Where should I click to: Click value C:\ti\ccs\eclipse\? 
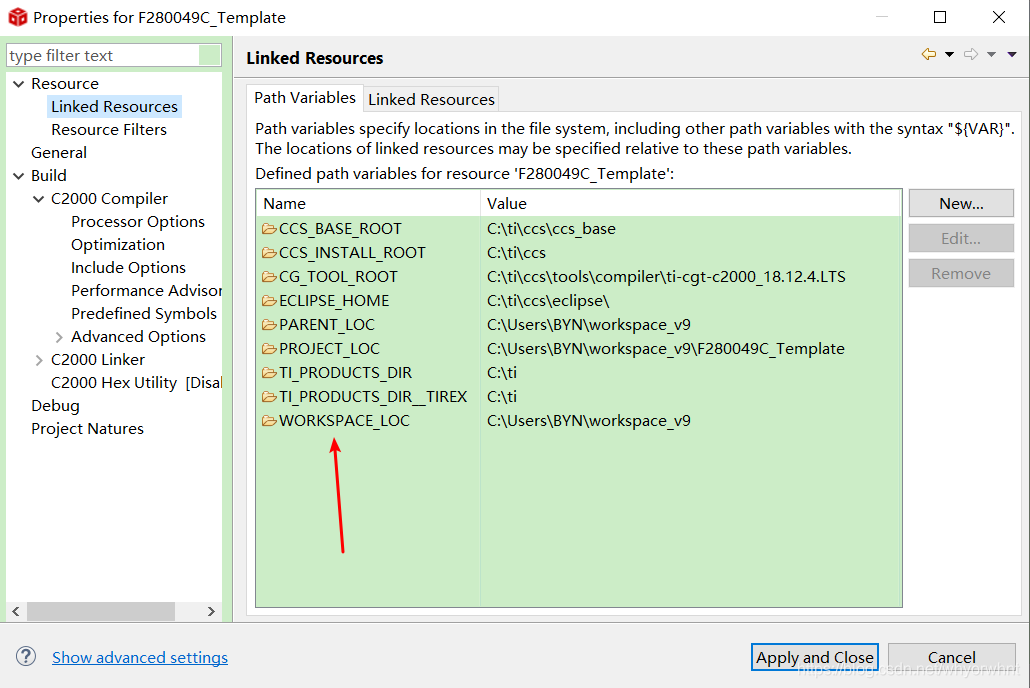(x=548, y=300)
